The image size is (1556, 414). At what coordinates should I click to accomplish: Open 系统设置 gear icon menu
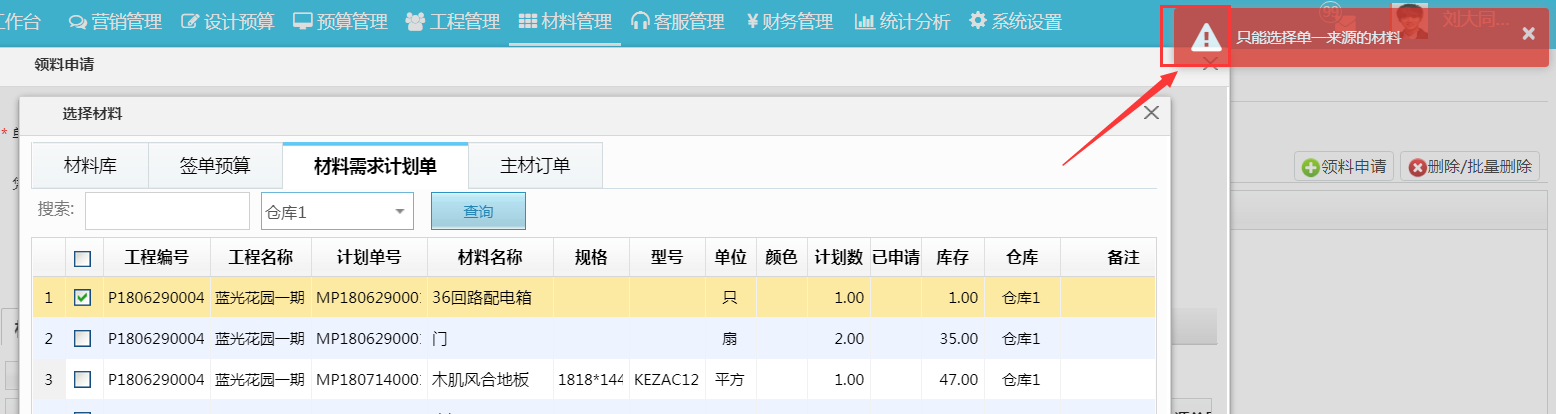coord(1015,22)
